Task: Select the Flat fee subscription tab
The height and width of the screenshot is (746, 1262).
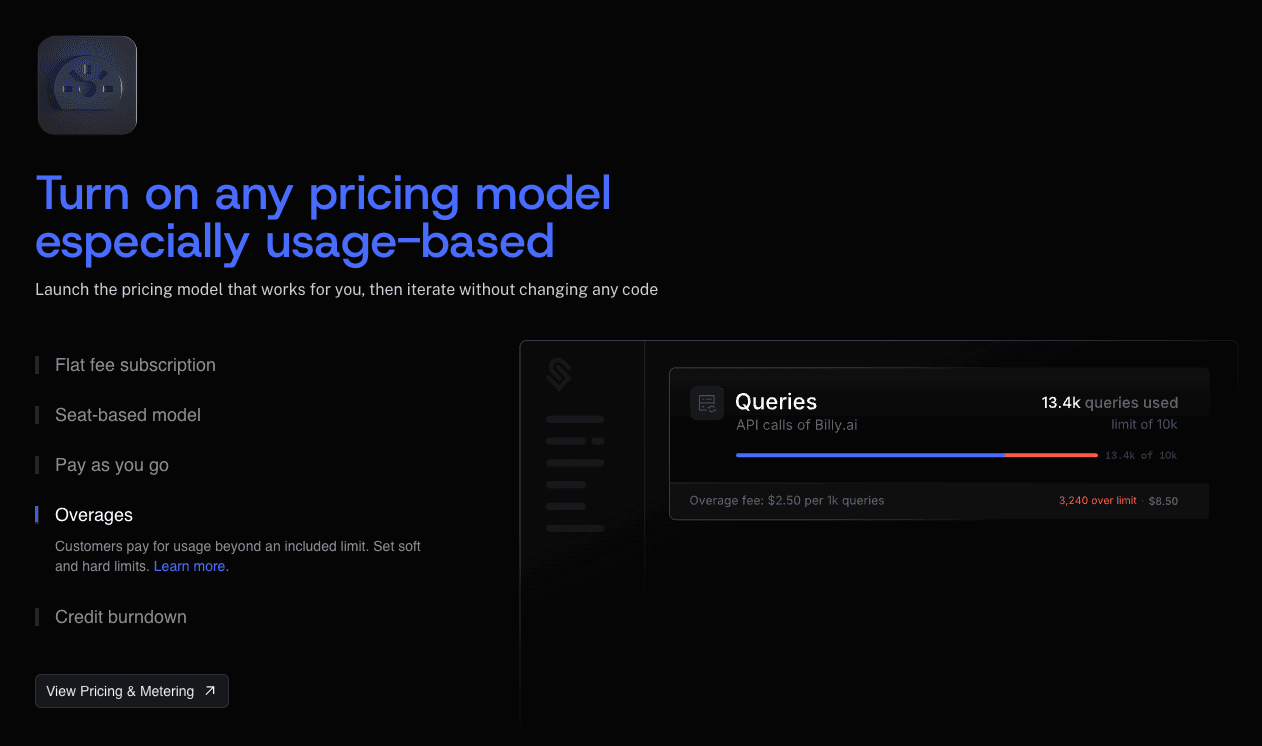Action: coord(135,365)
